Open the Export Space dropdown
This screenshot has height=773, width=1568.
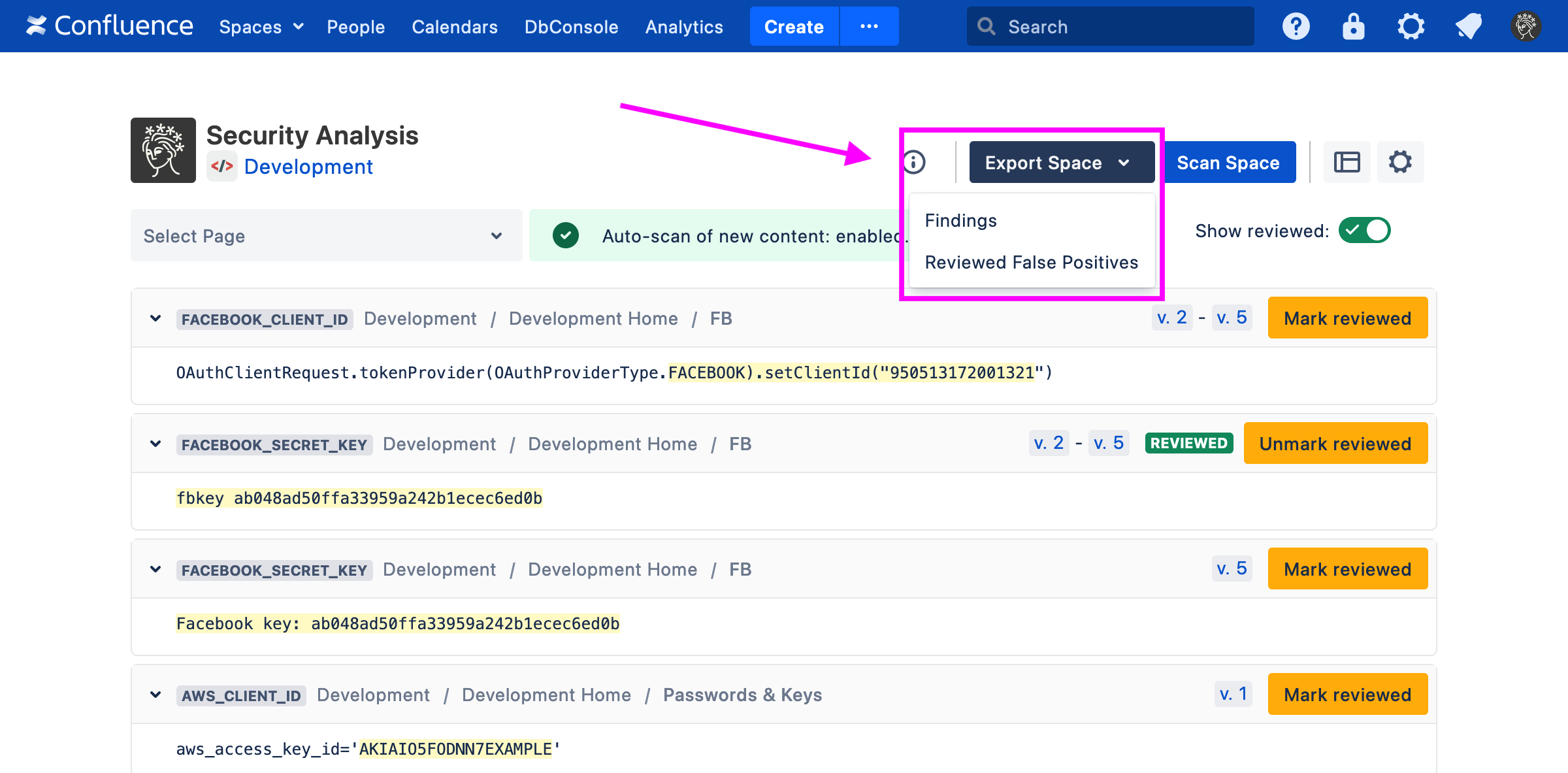1061,163
